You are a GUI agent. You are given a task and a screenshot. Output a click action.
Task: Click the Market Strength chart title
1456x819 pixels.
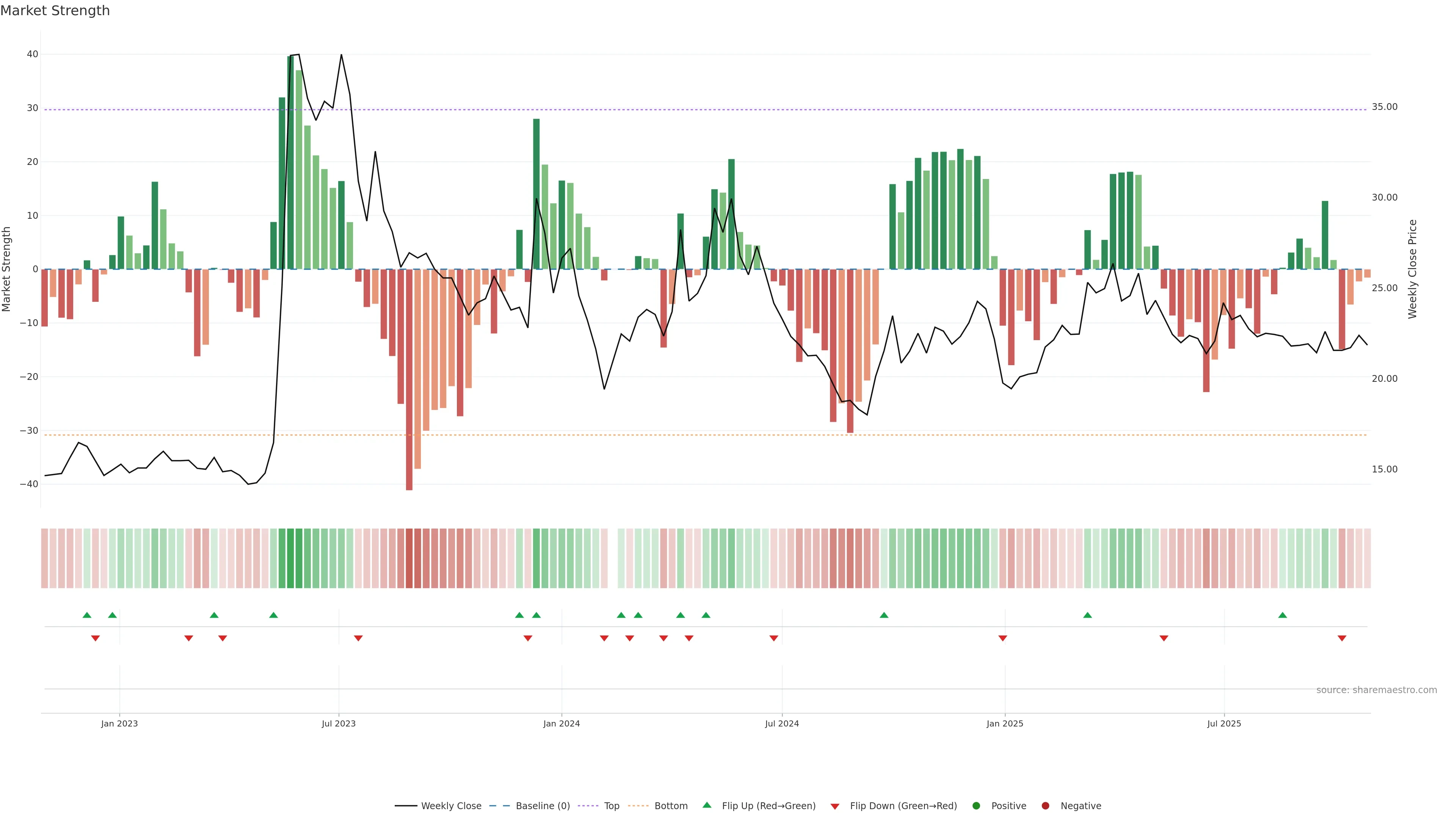coord(55,11)
